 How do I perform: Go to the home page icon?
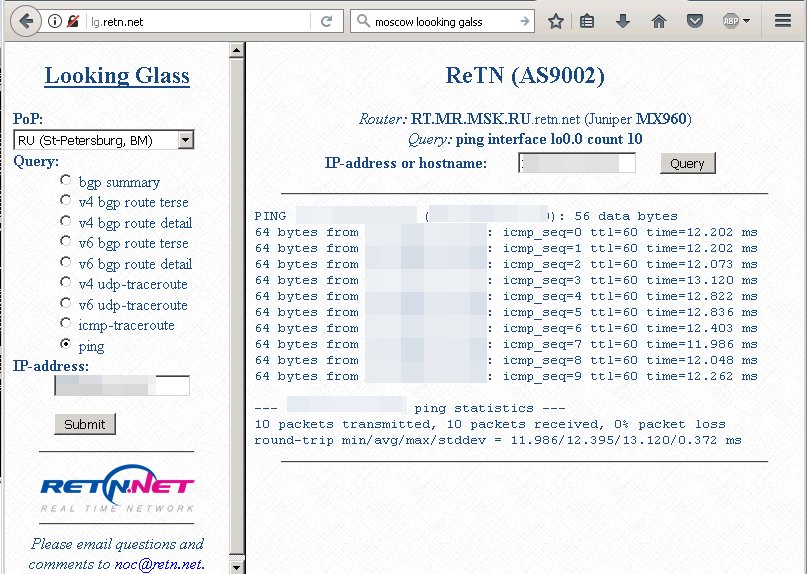pos(659,22)
